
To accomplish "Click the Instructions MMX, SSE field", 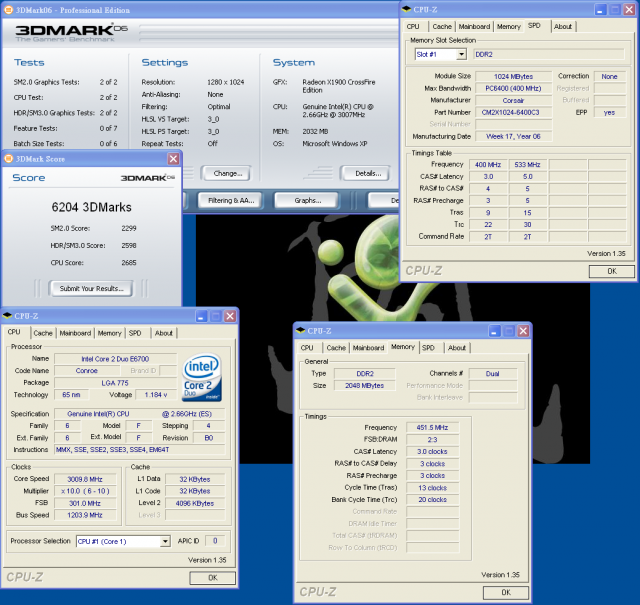I will coord(140,449).
